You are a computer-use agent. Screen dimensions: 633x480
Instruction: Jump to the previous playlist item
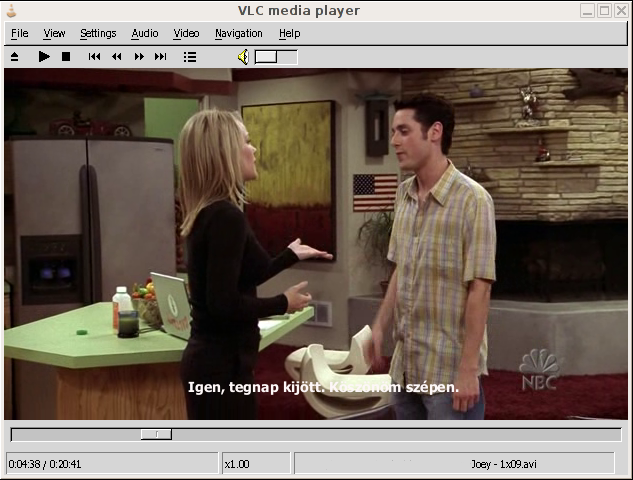(x=94, y=57)
